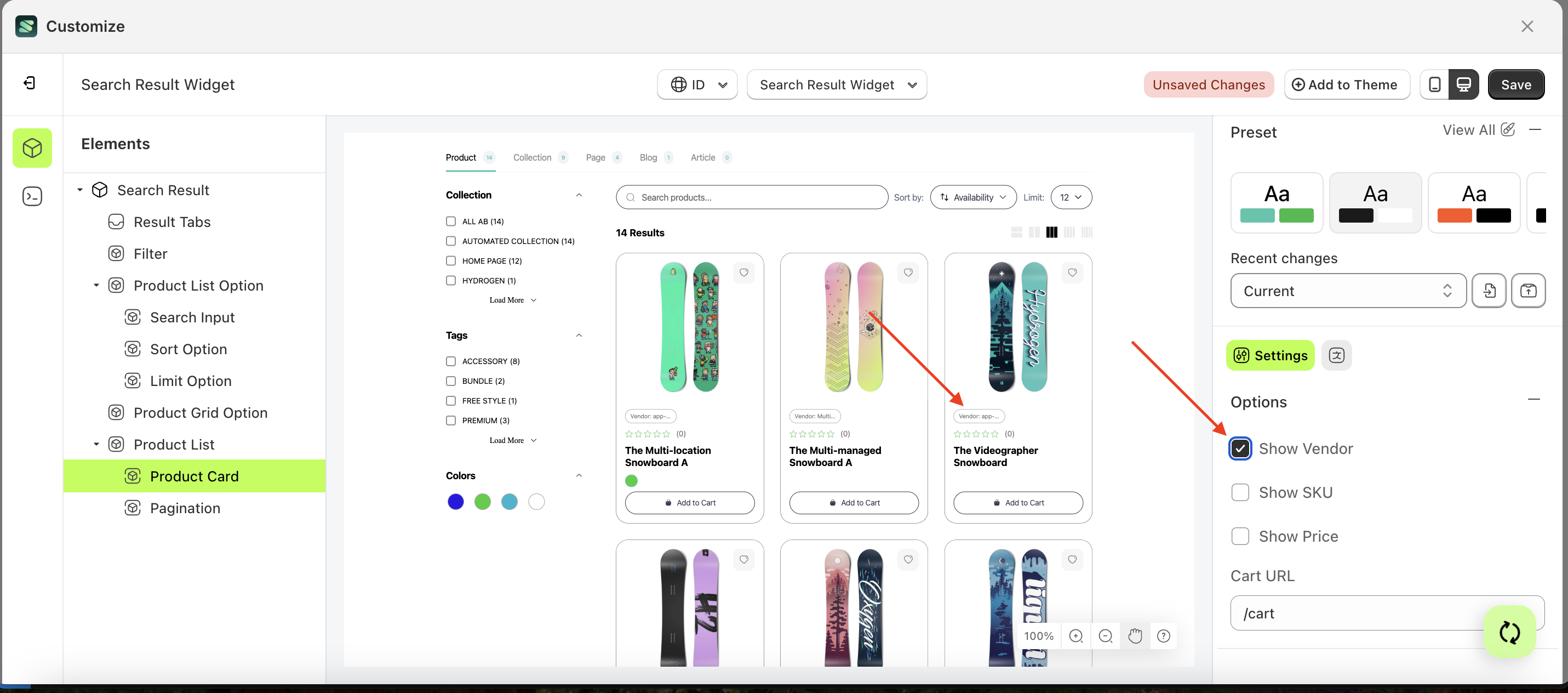The image size is (1568, 693).
Task: Click the Search products input field
Action: [x=752, y=197]
